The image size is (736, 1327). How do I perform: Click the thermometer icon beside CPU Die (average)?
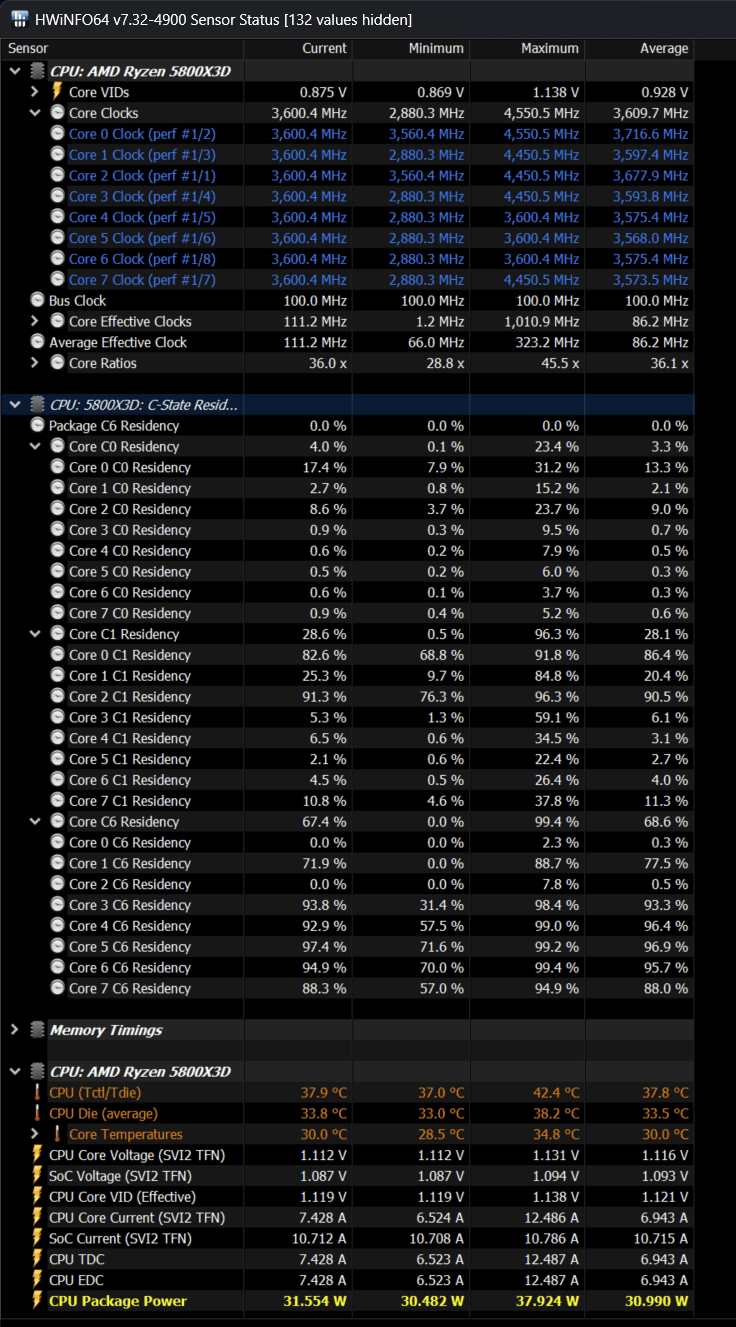[37, 1113]
